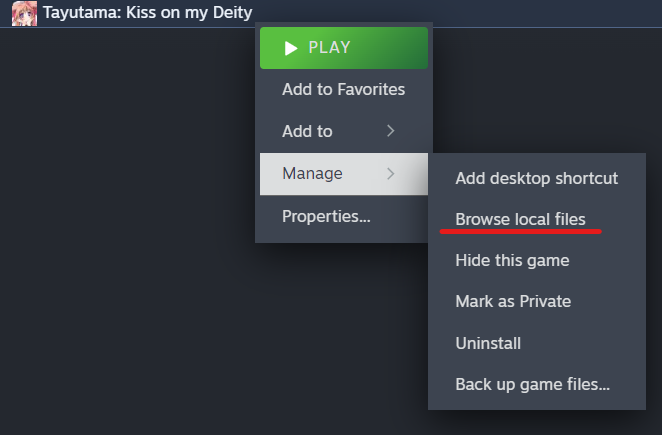Launch the game with the PLAY button
662x435 pixels.
[344, 48]
